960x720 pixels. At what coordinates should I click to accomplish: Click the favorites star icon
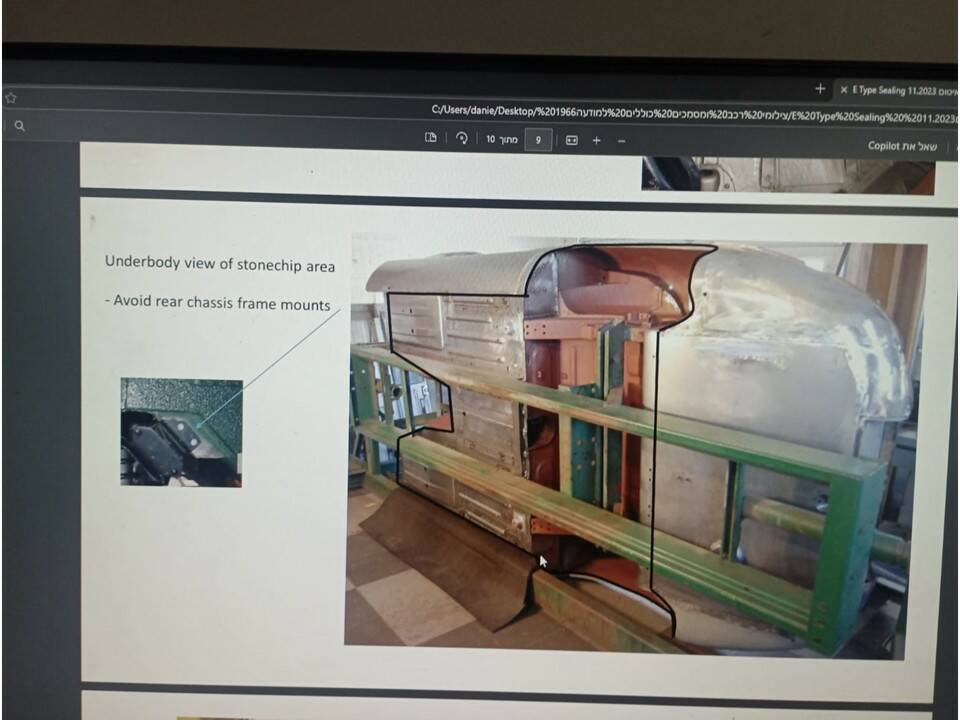(x=11, y=98)
